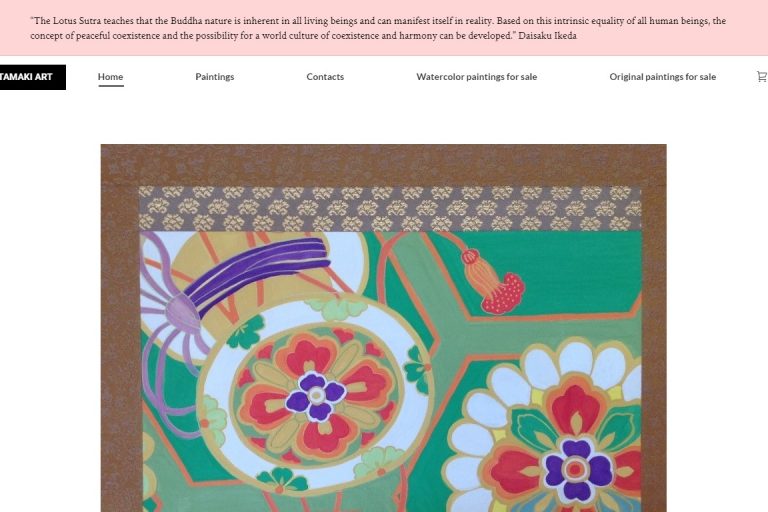
Task: Click the lavender knot of purple tassel
Action: 183,311
